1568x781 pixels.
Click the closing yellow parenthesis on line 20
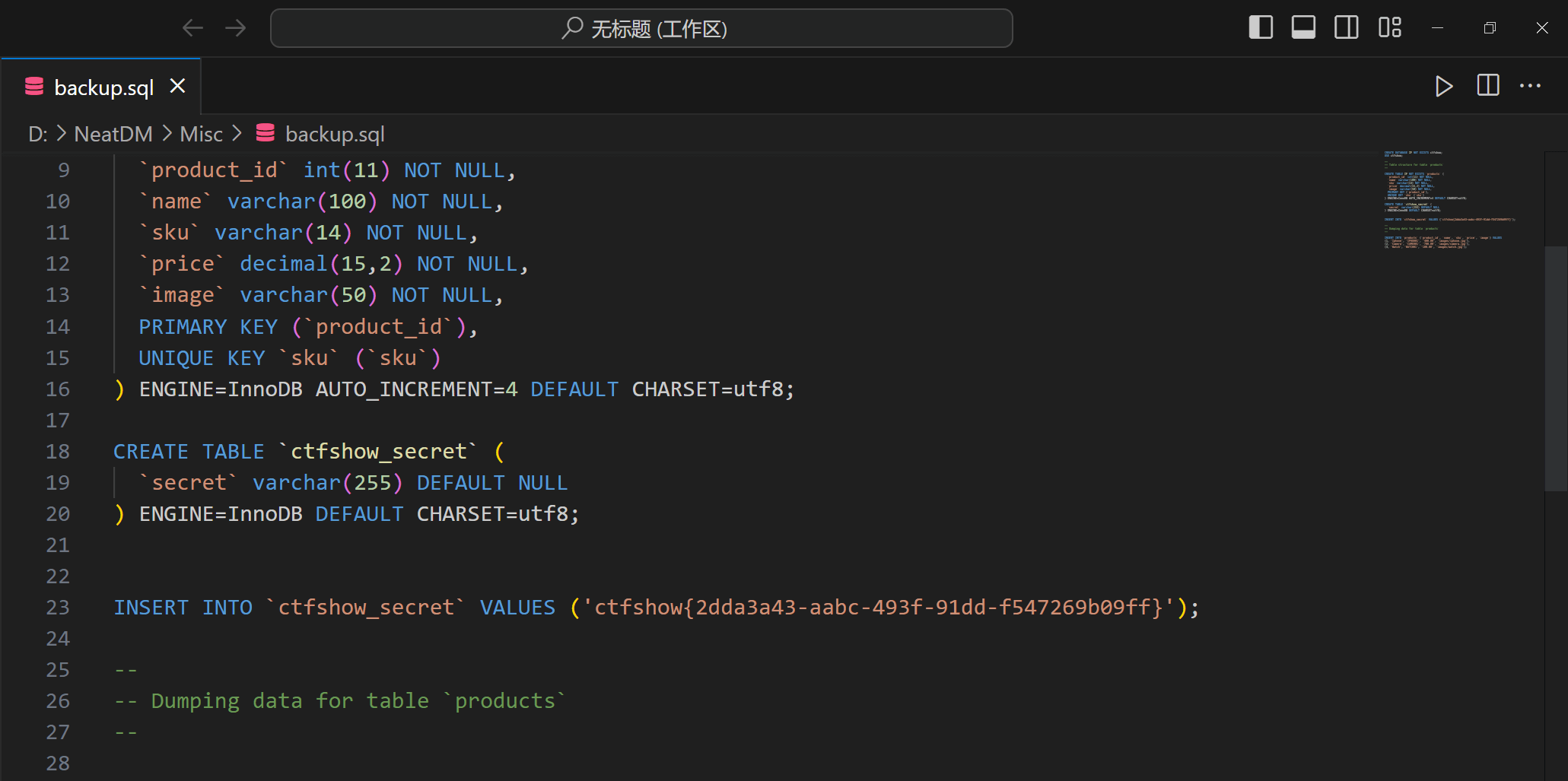[119, 514]
